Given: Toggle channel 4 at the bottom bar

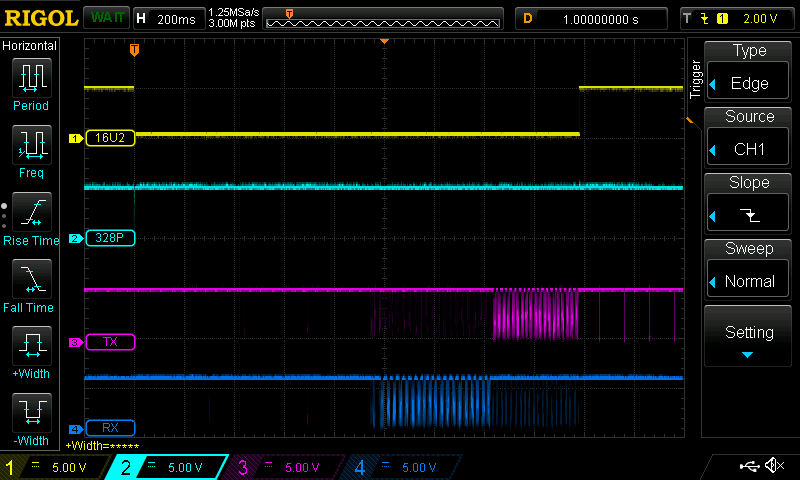Looking at the screenshot, I should [x=400, y=467].
